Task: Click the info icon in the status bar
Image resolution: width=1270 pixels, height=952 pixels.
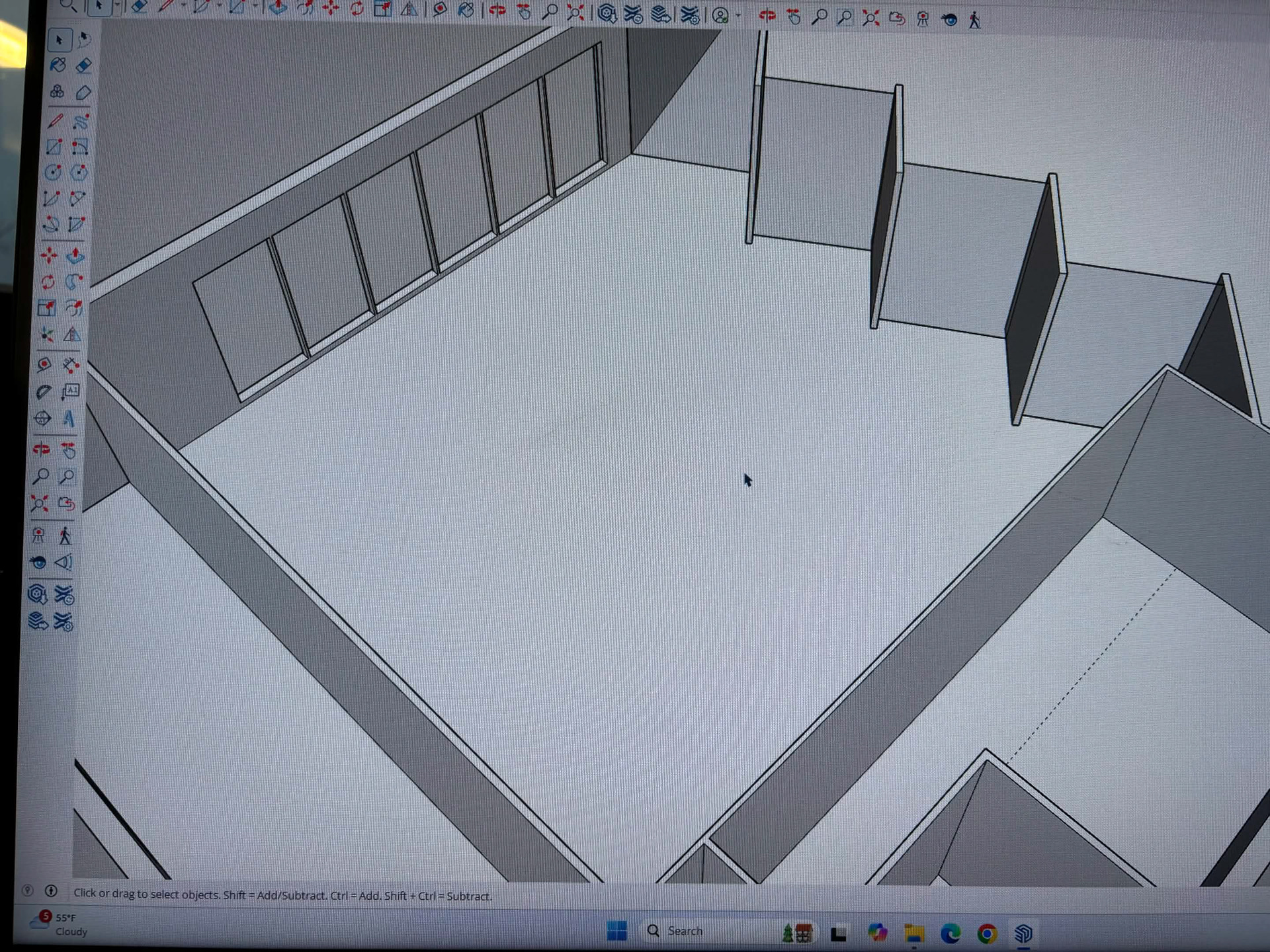Action: click(x=51, y=891)
